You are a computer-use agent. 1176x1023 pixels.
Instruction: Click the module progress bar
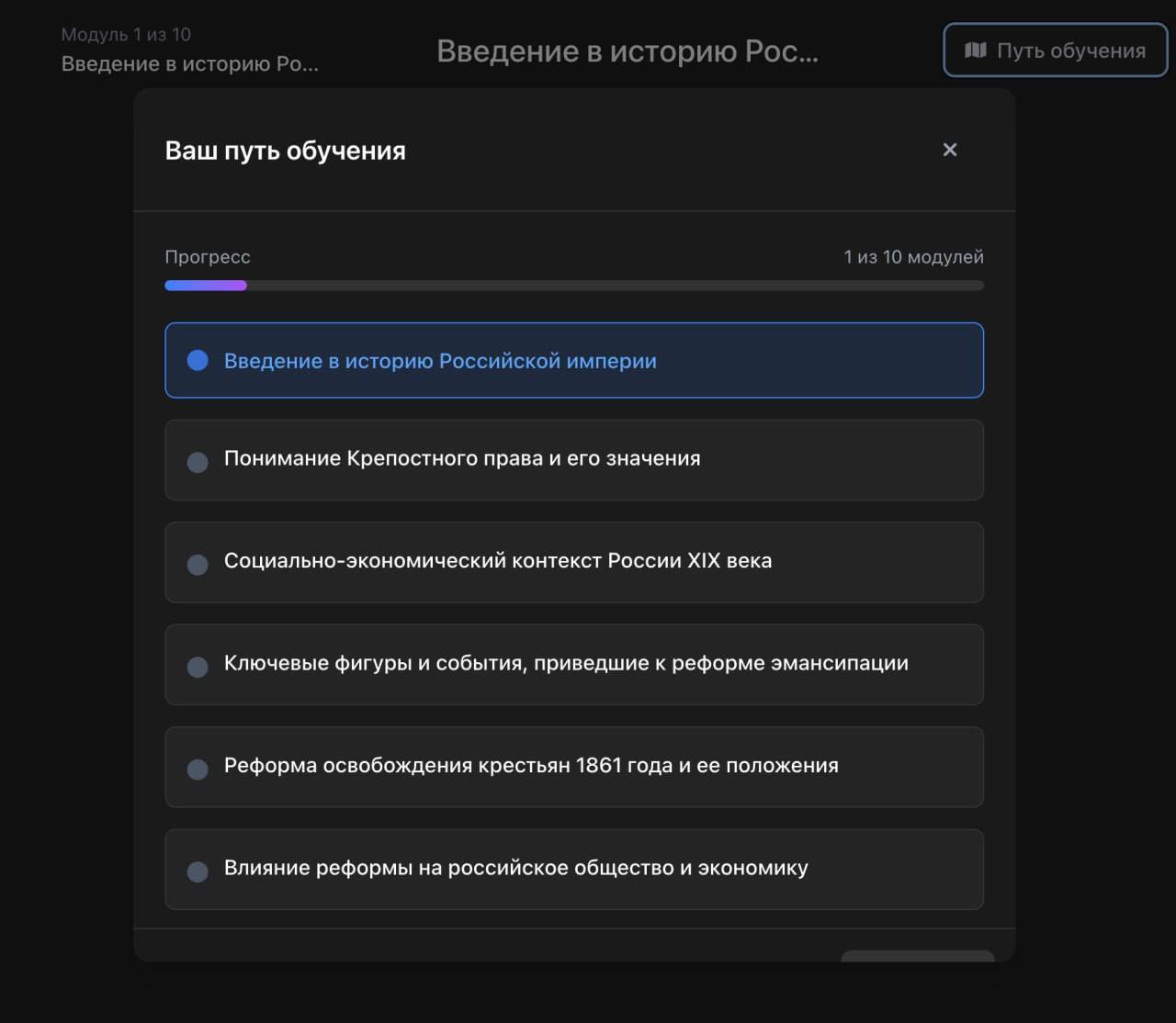click(x=574, y=286)
